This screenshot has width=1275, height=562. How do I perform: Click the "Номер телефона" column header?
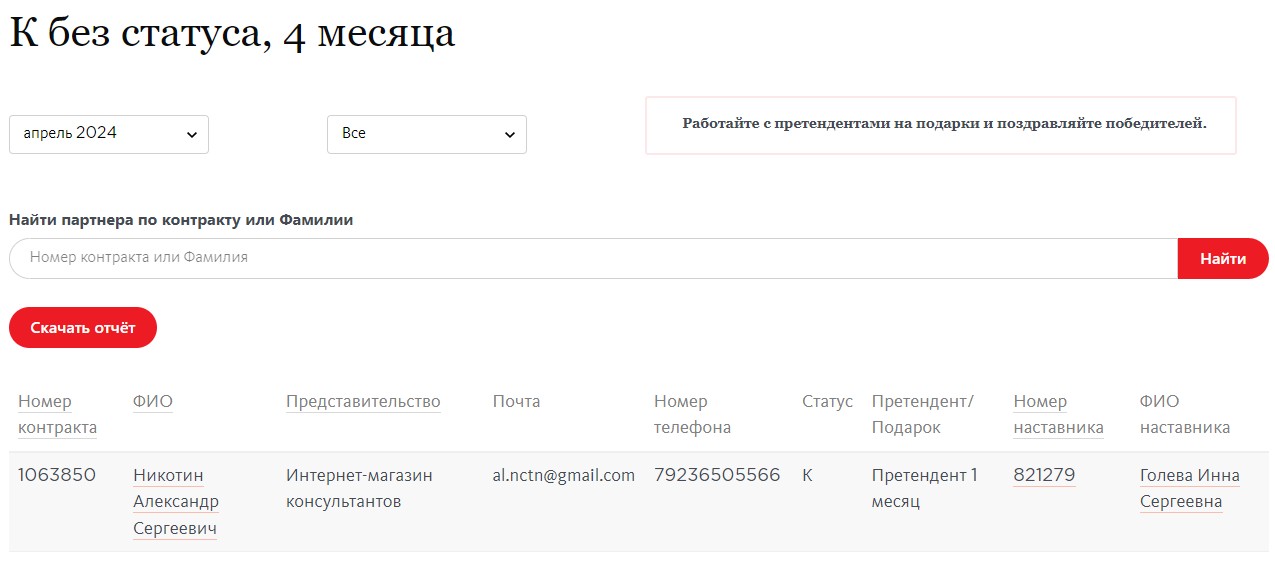(692, 414)
